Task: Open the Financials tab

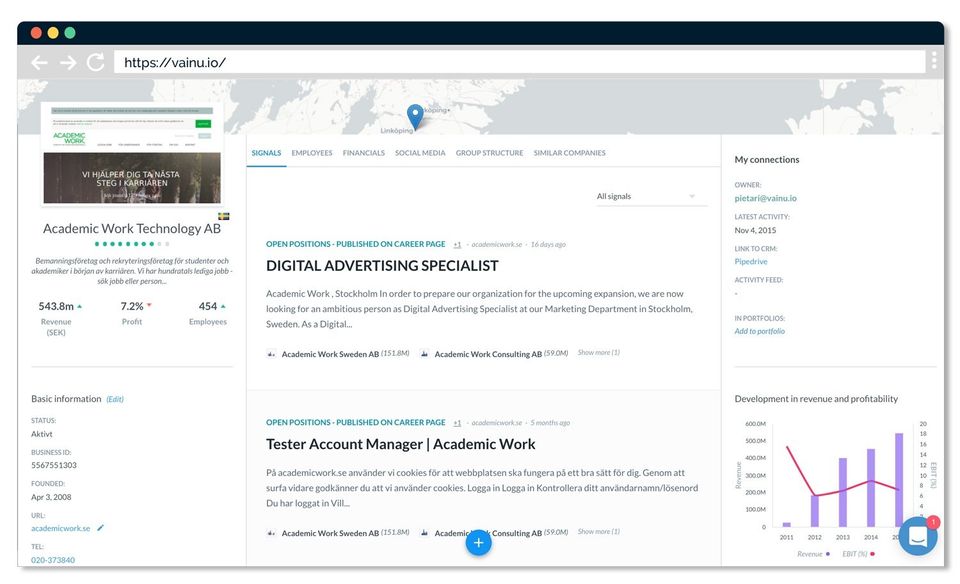Action: pyautogui.click(x=364, y=153)
